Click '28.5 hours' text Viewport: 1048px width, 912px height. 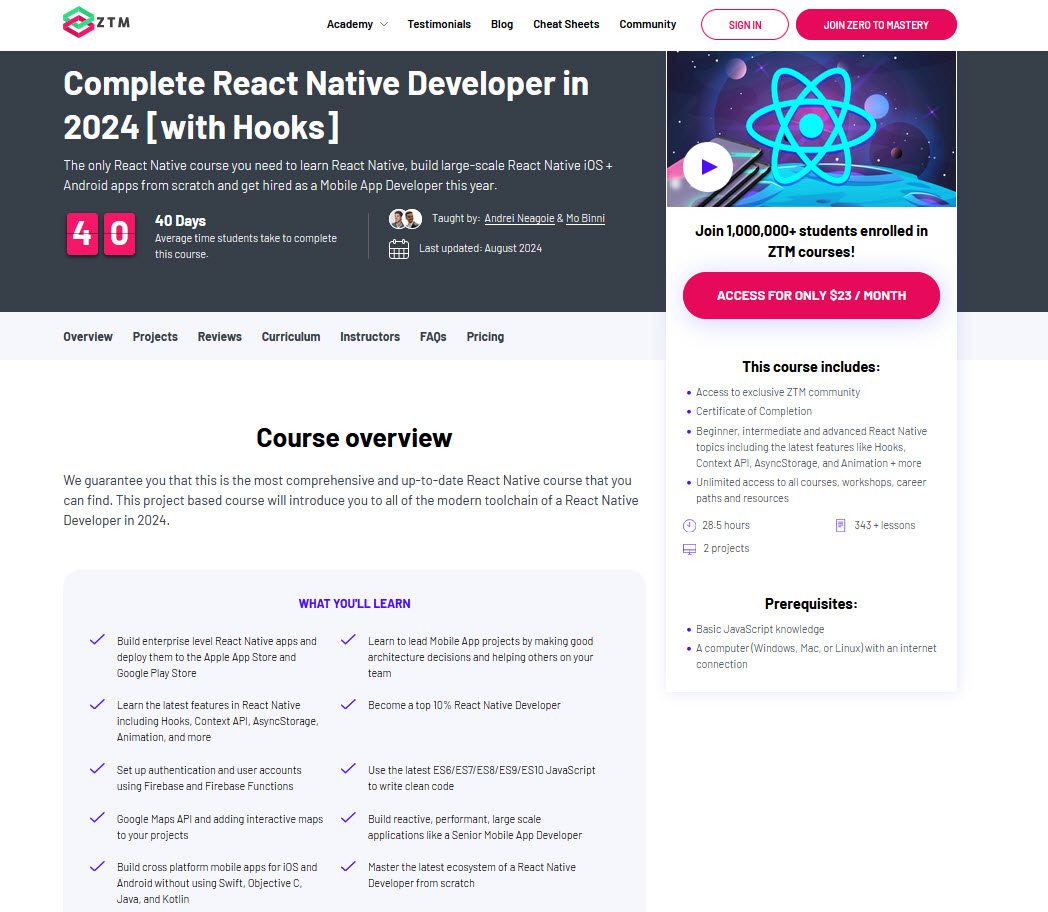point(726,526)
